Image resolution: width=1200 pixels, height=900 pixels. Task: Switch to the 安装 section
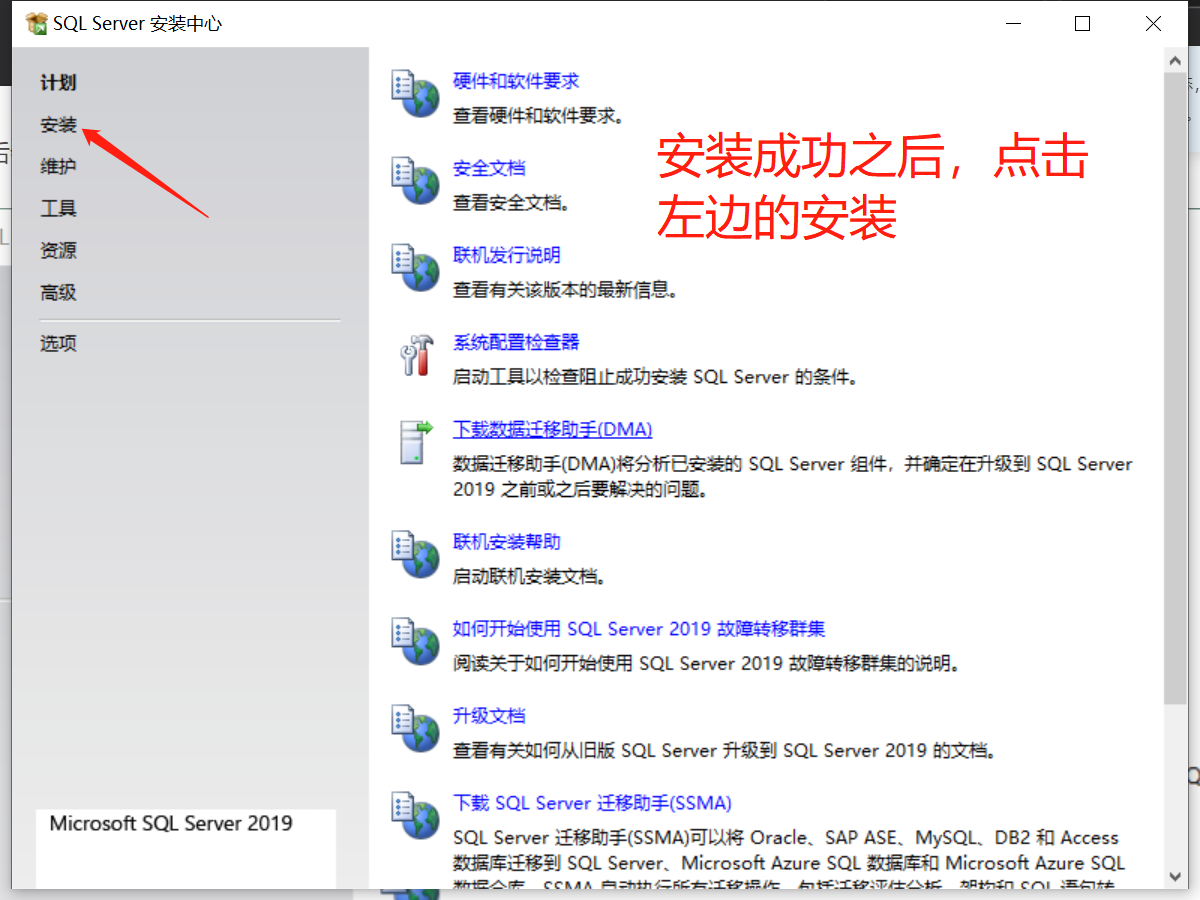point(58,125)
